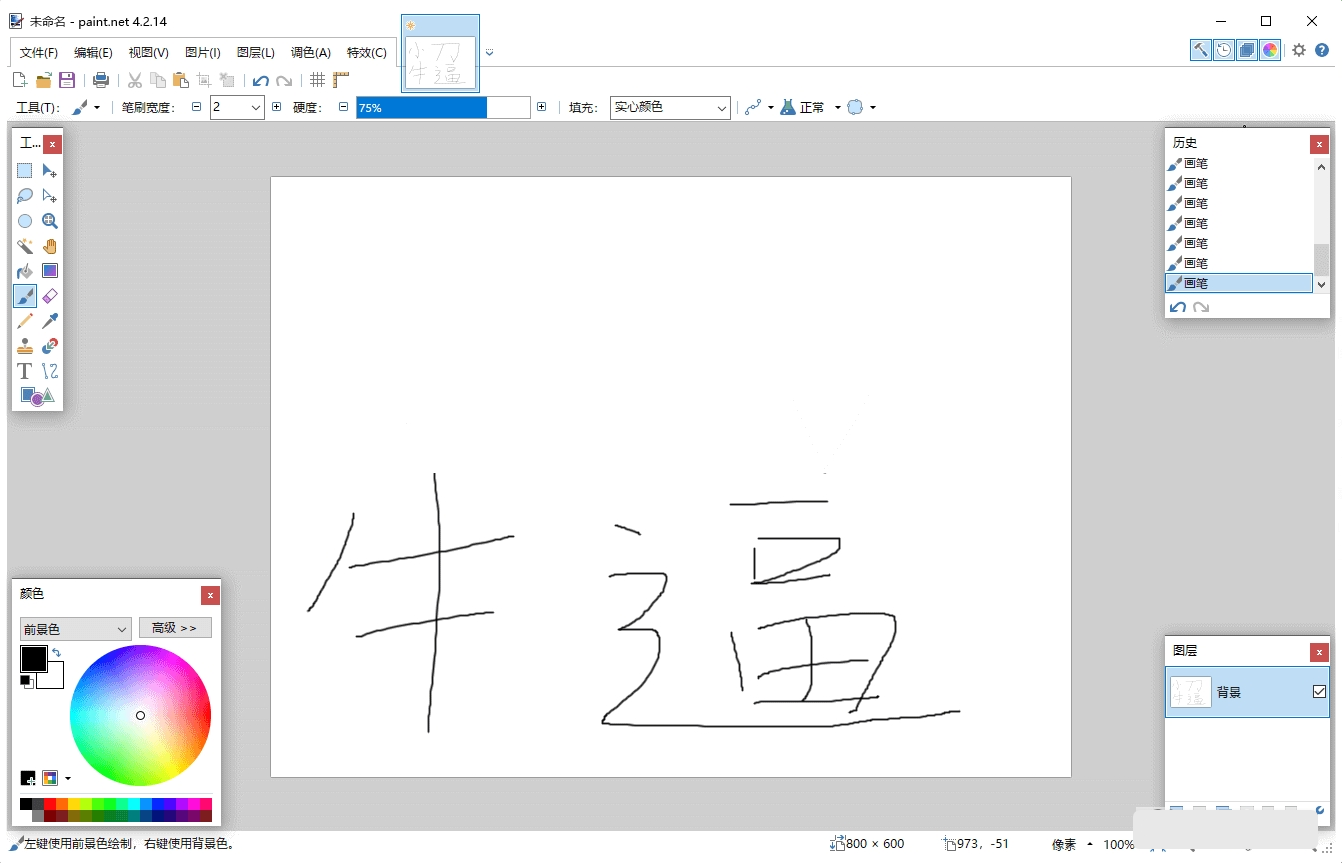The height and width of the screenshot is (863, 1342).
Task: Select the Ellipse Select tool
Action: click(x=25, y=221)
